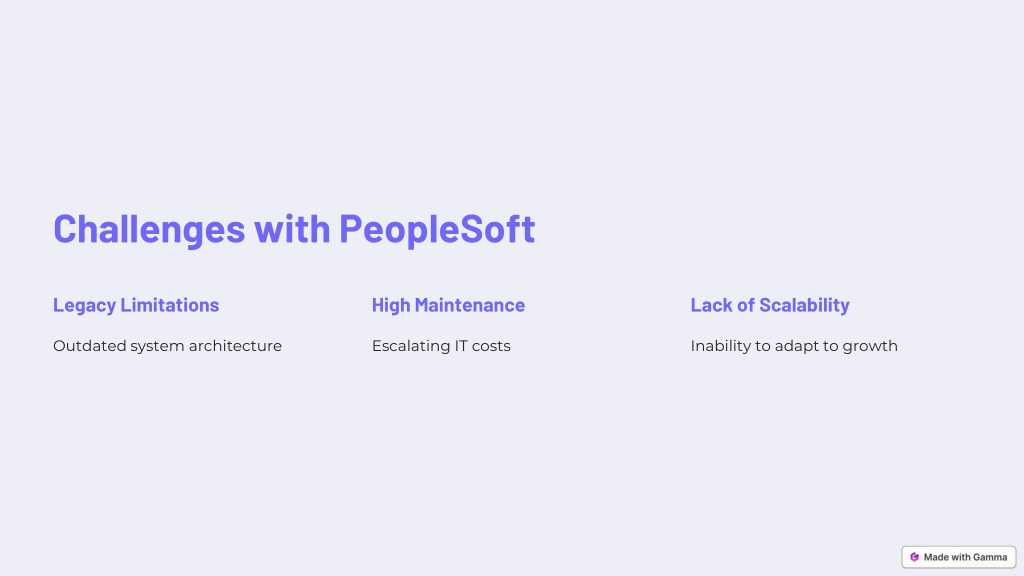The height and width of the screenshot is (576, 1024).
Task: Click the word Challenges in the title
Action: point(150,229)
